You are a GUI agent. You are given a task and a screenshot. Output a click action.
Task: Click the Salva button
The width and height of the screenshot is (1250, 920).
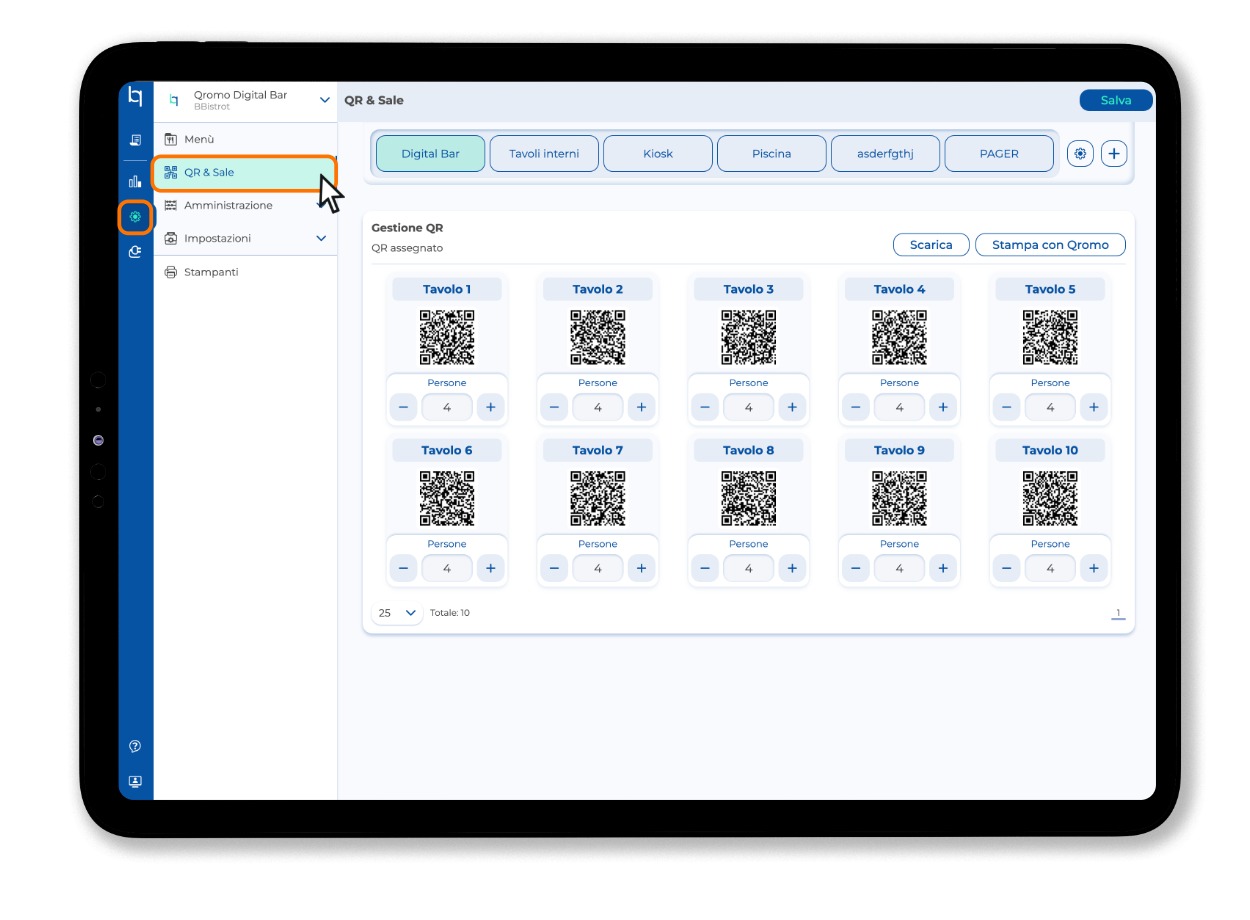[x=1115, y=100]
